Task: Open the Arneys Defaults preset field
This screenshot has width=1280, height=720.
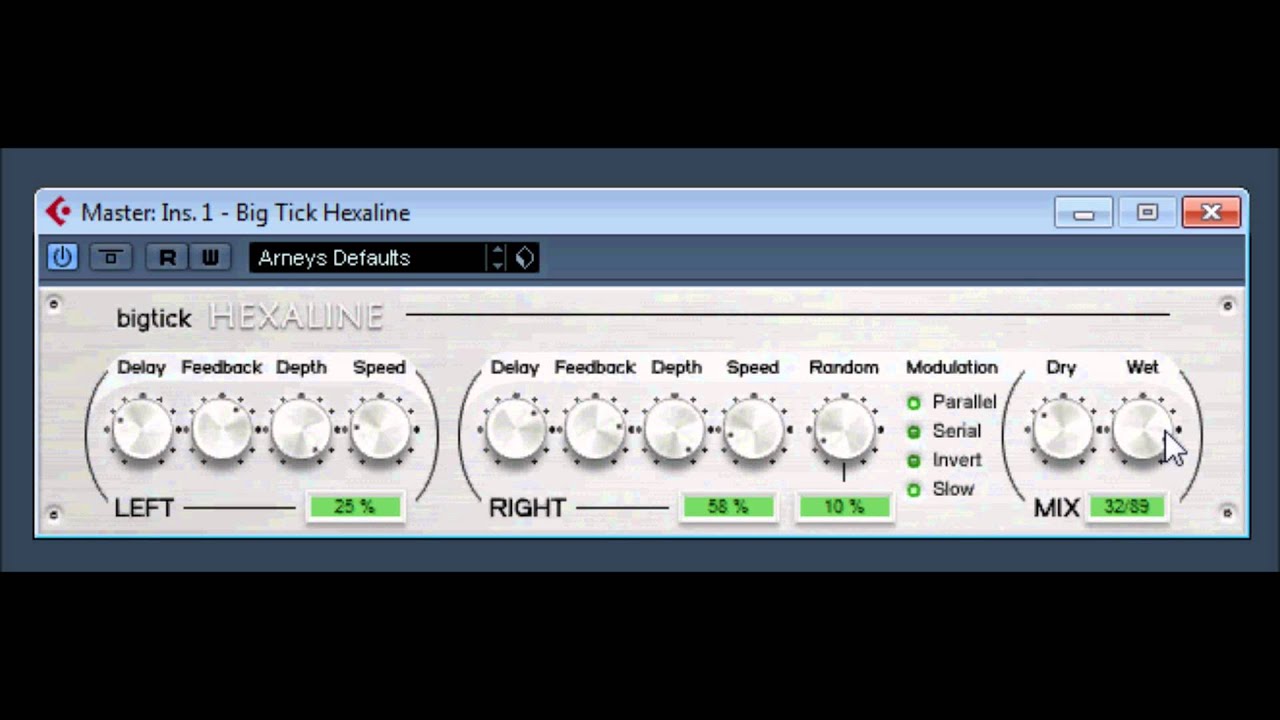Action: pyautogui.click(x=369, y=258)
